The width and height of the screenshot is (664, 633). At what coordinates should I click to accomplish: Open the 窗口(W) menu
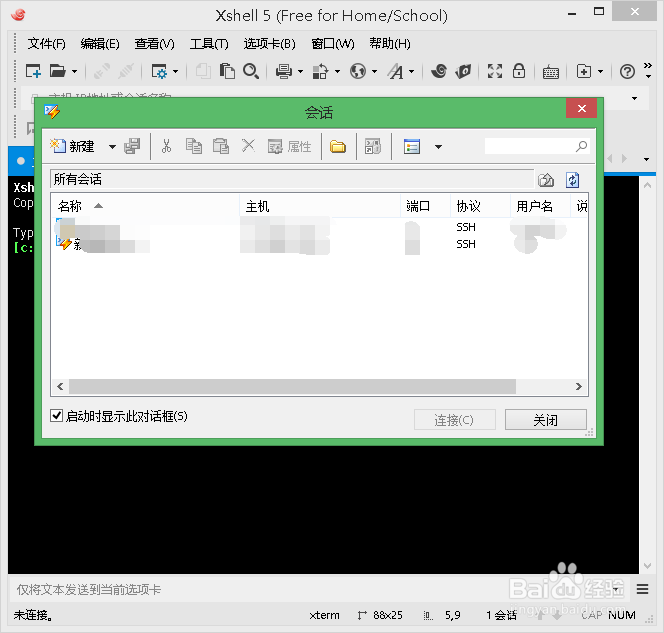tap(333, 44)
